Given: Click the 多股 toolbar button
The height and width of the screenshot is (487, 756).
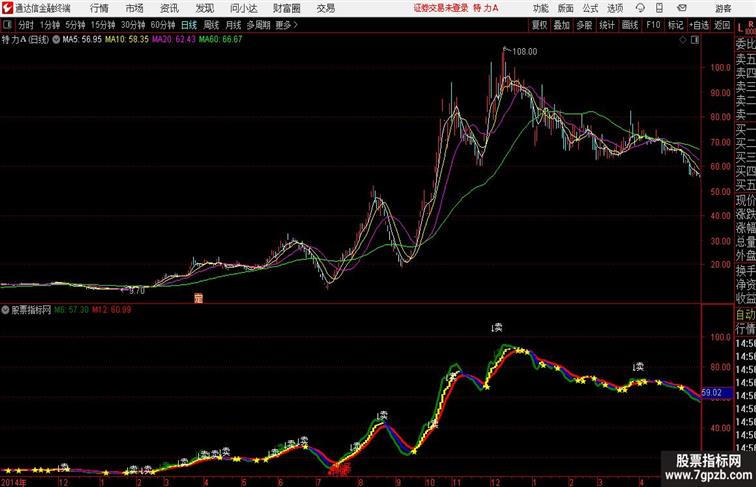Looking at the screenshot, I should (584, 25).
